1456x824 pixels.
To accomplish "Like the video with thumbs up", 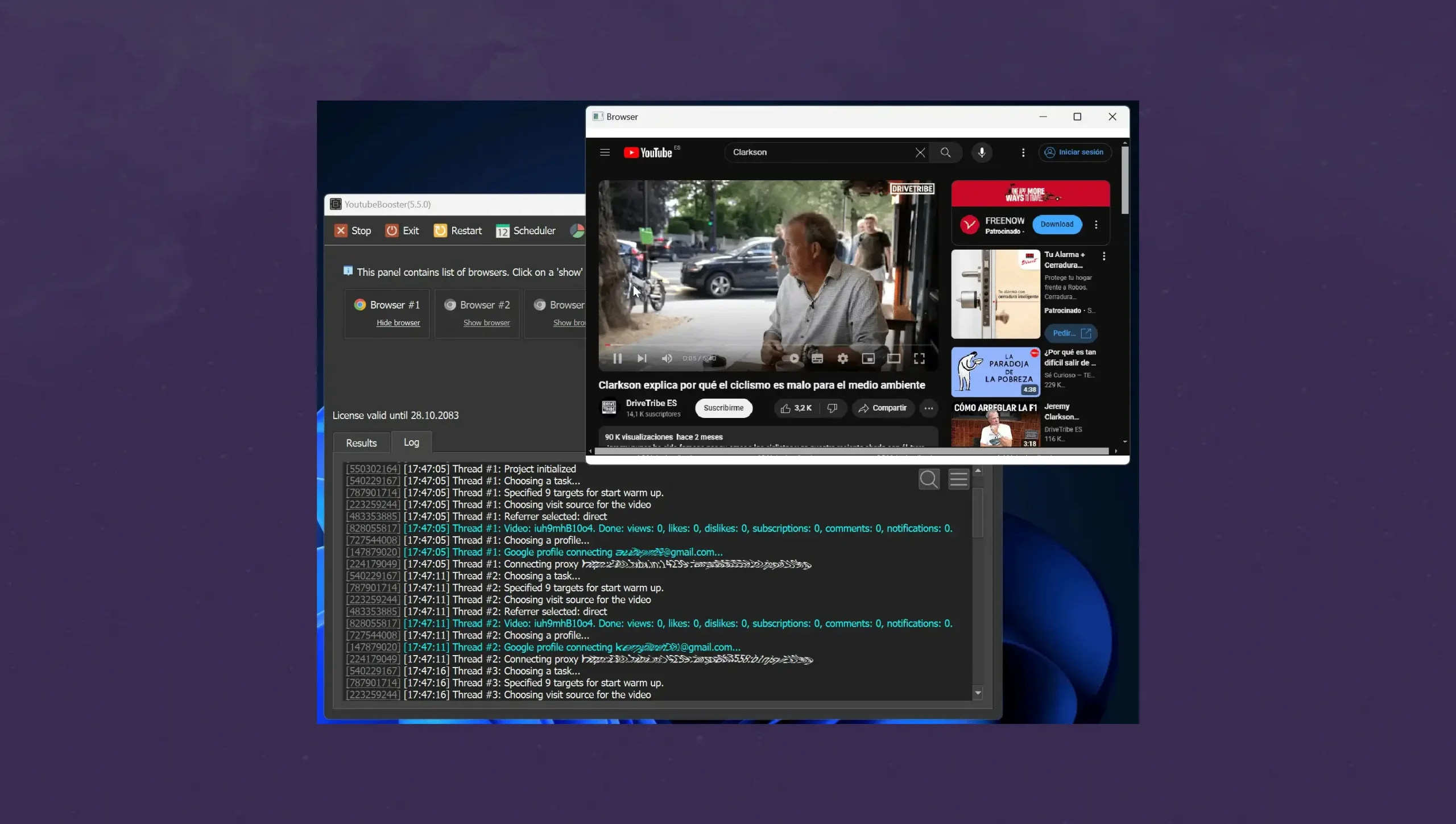I will (796, 408).
